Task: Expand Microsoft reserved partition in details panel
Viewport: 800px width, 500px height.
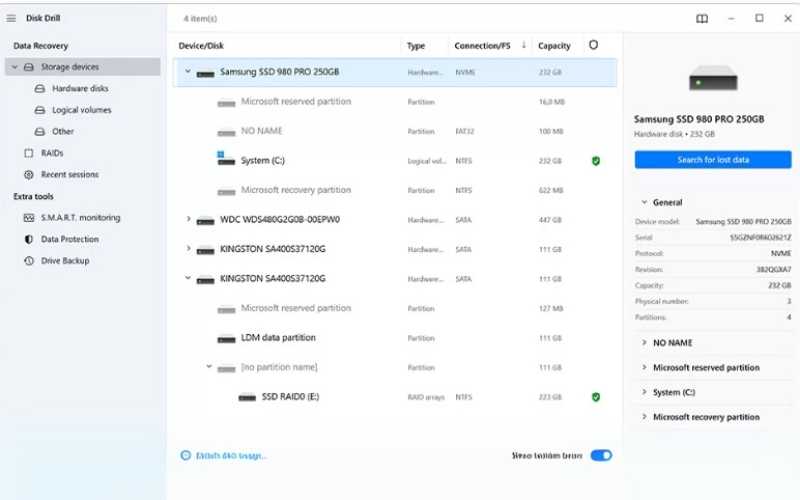Action: (644, 367)
